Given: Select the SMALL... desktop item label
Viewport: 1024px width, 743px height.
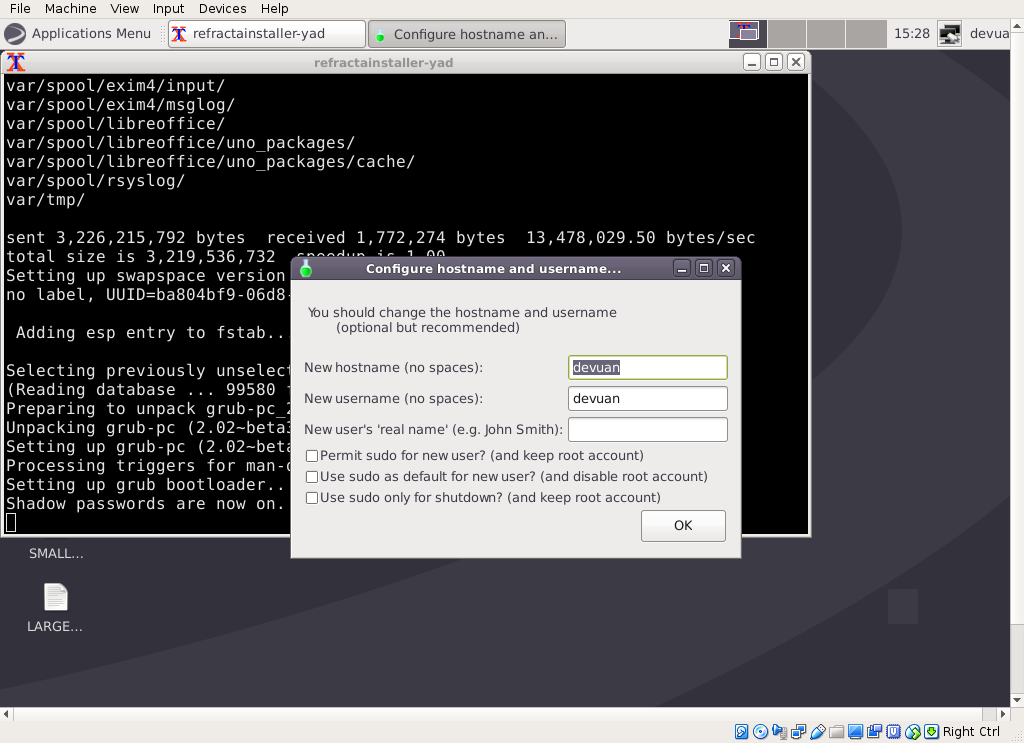Looking at the screenshot, I should pyautogui.click(x=56, y=553).
